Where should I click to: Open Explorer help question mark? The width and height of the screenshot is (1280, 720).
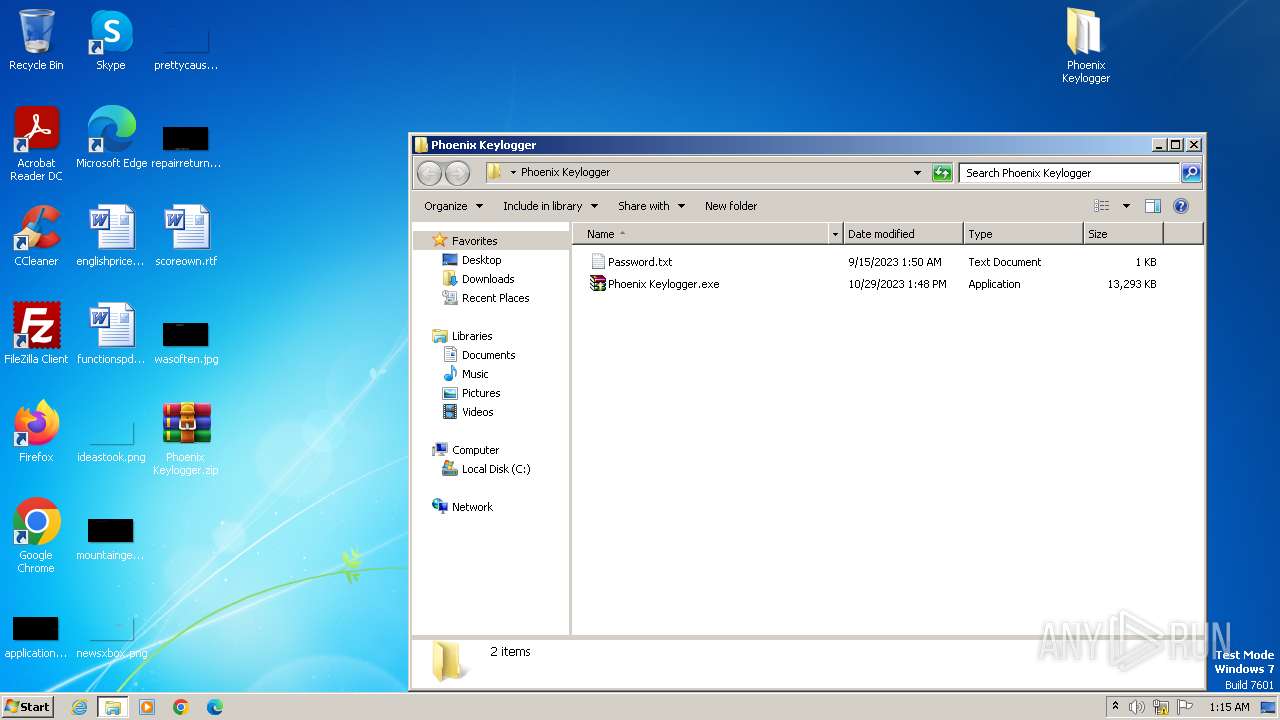(1180, 206)
